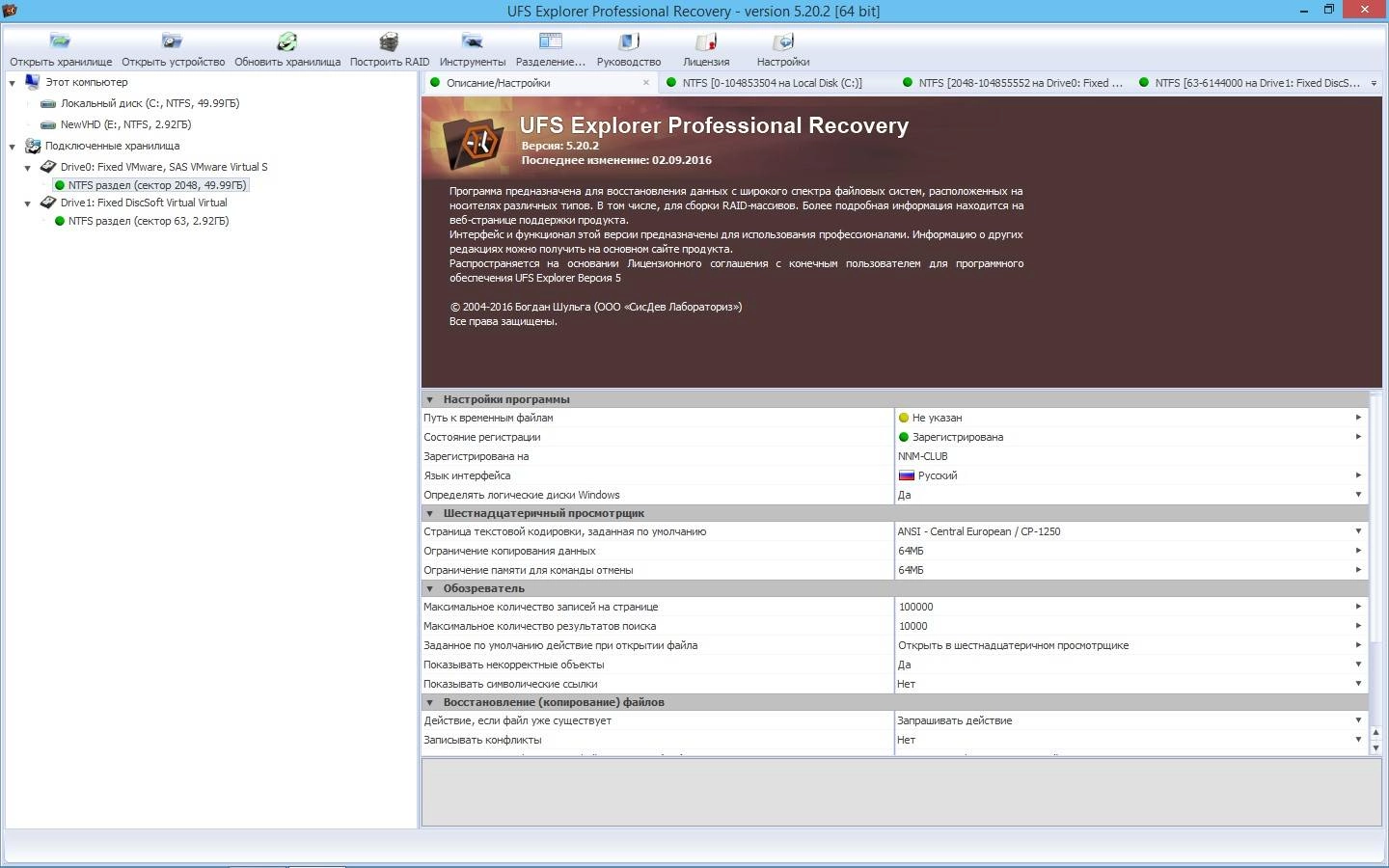Click the app icon in the title bar
The height and width of the screenshot is (868, 1389).
10,11
